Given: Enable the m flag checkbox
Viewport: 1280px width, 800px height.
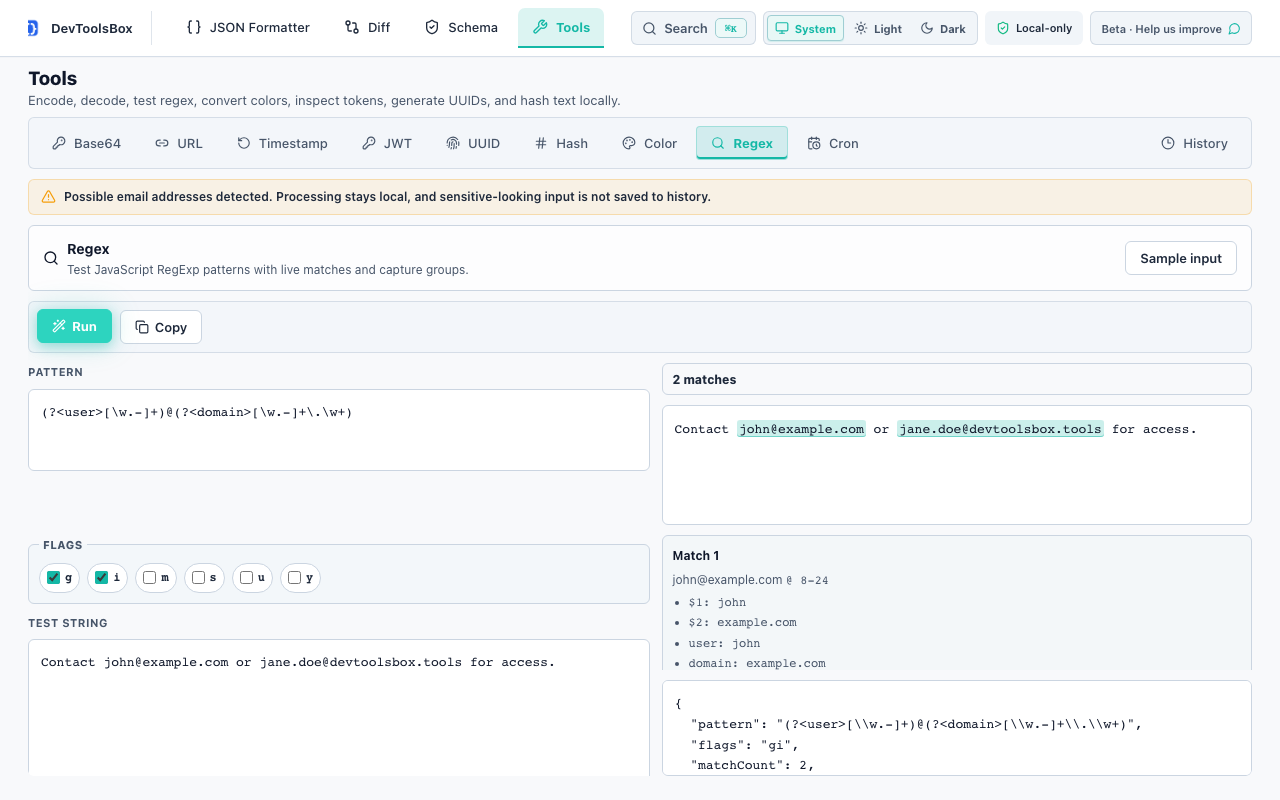Looking at the screenshot, I should pos(150,577).
